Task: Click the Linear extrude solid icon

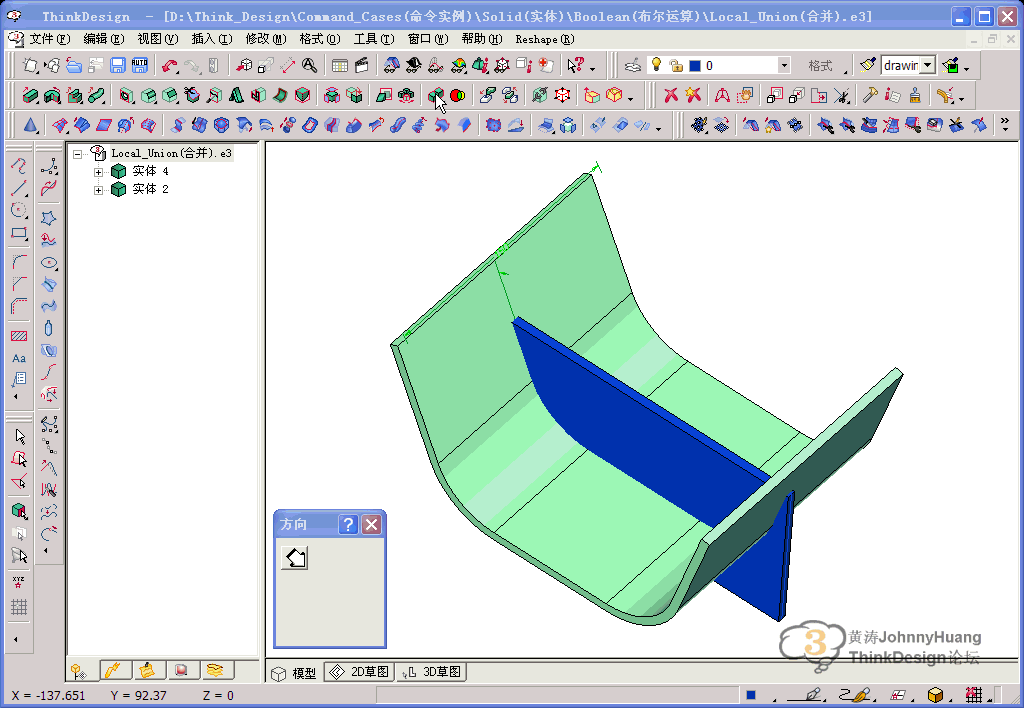Action: [x=30, y=96]
